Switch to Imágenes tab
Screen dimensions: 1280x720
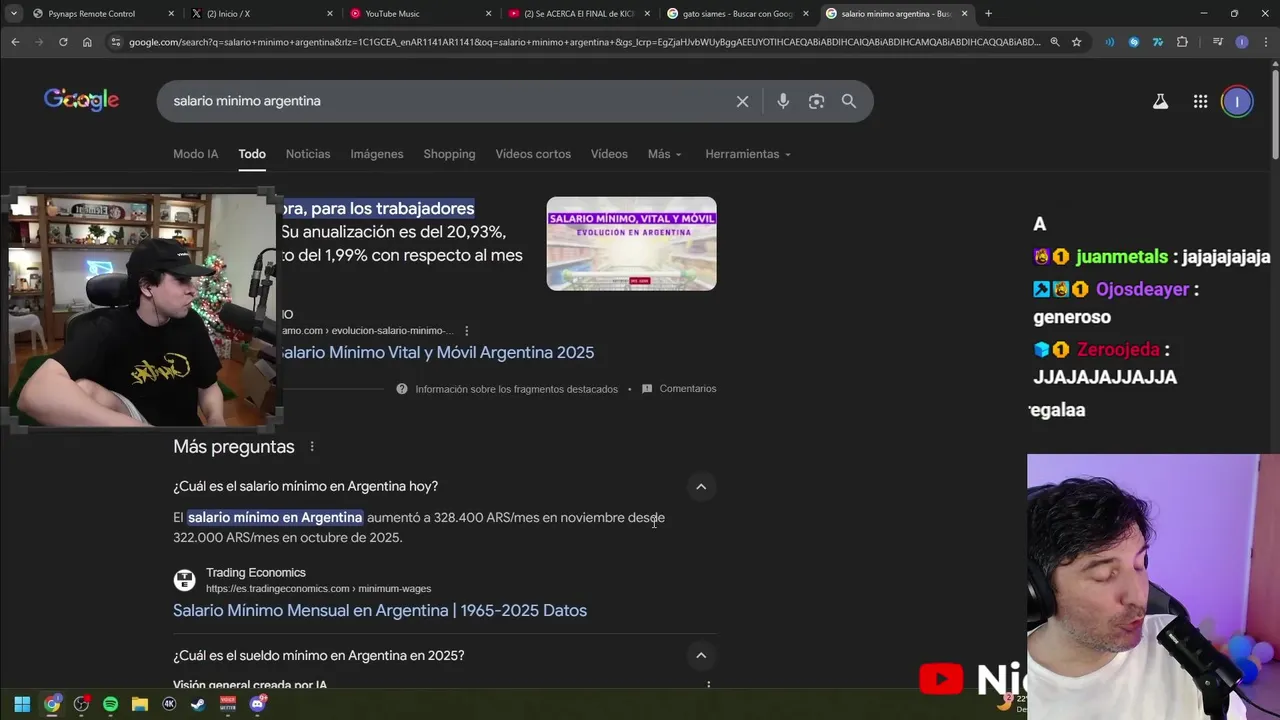tap(377, 154)
